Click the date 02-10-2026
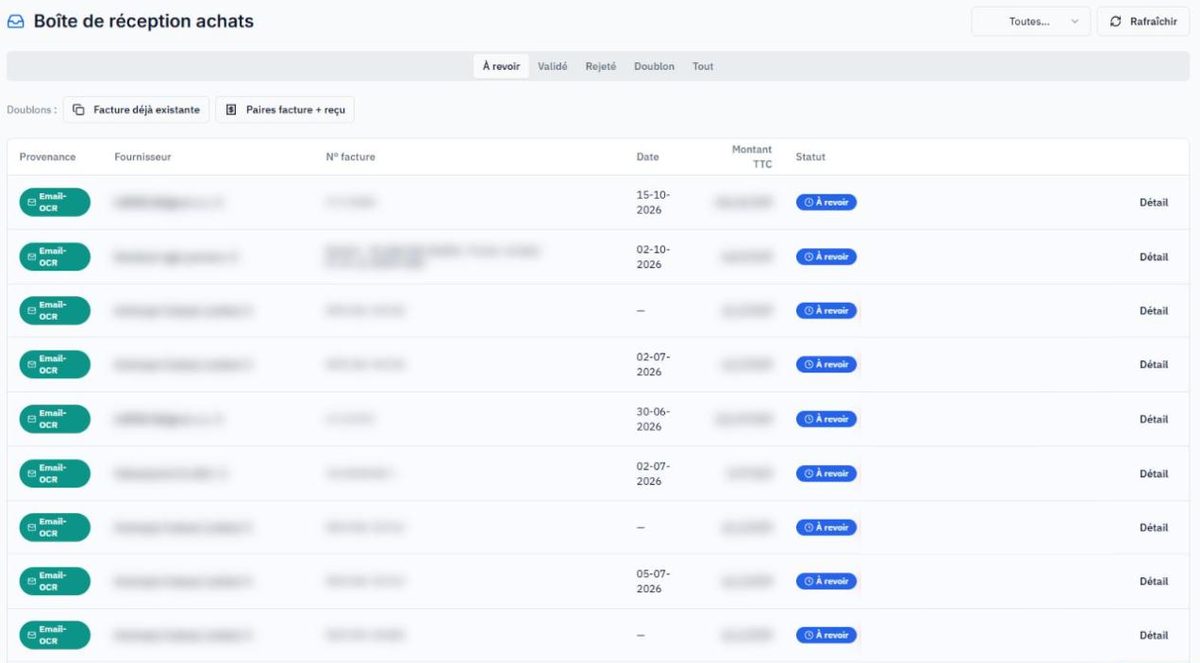1200x663 pixels. click(x=653, y=257)
